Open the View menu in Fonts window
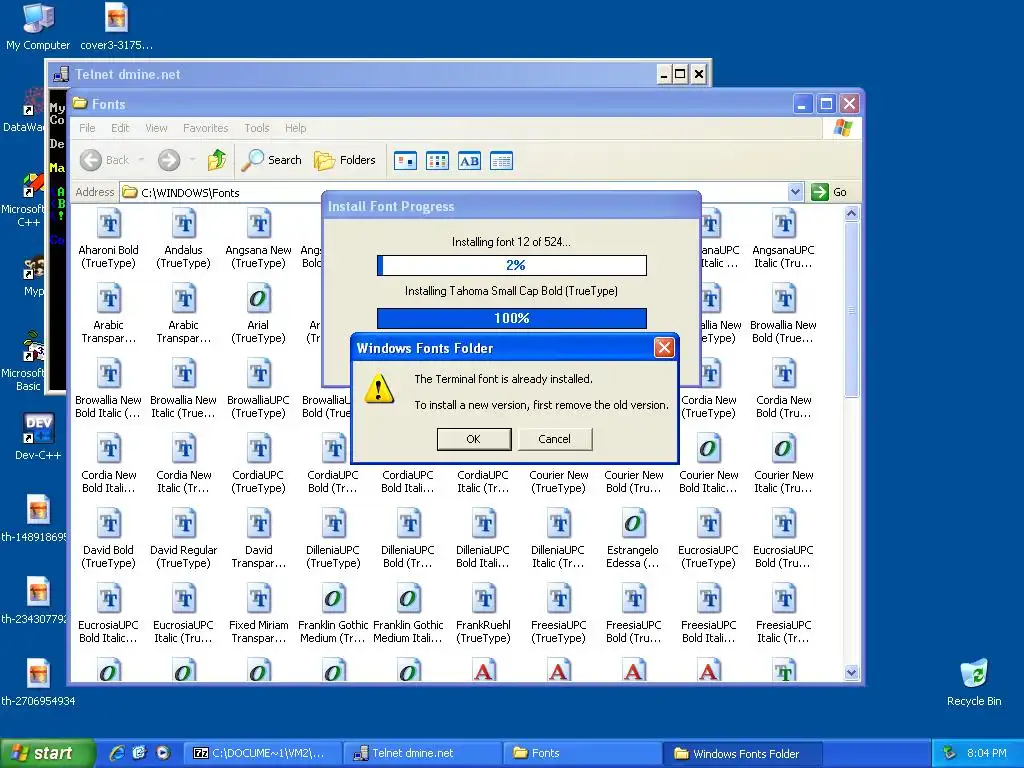Viewport: 1024px width, 768px height. tap(156, 128)
